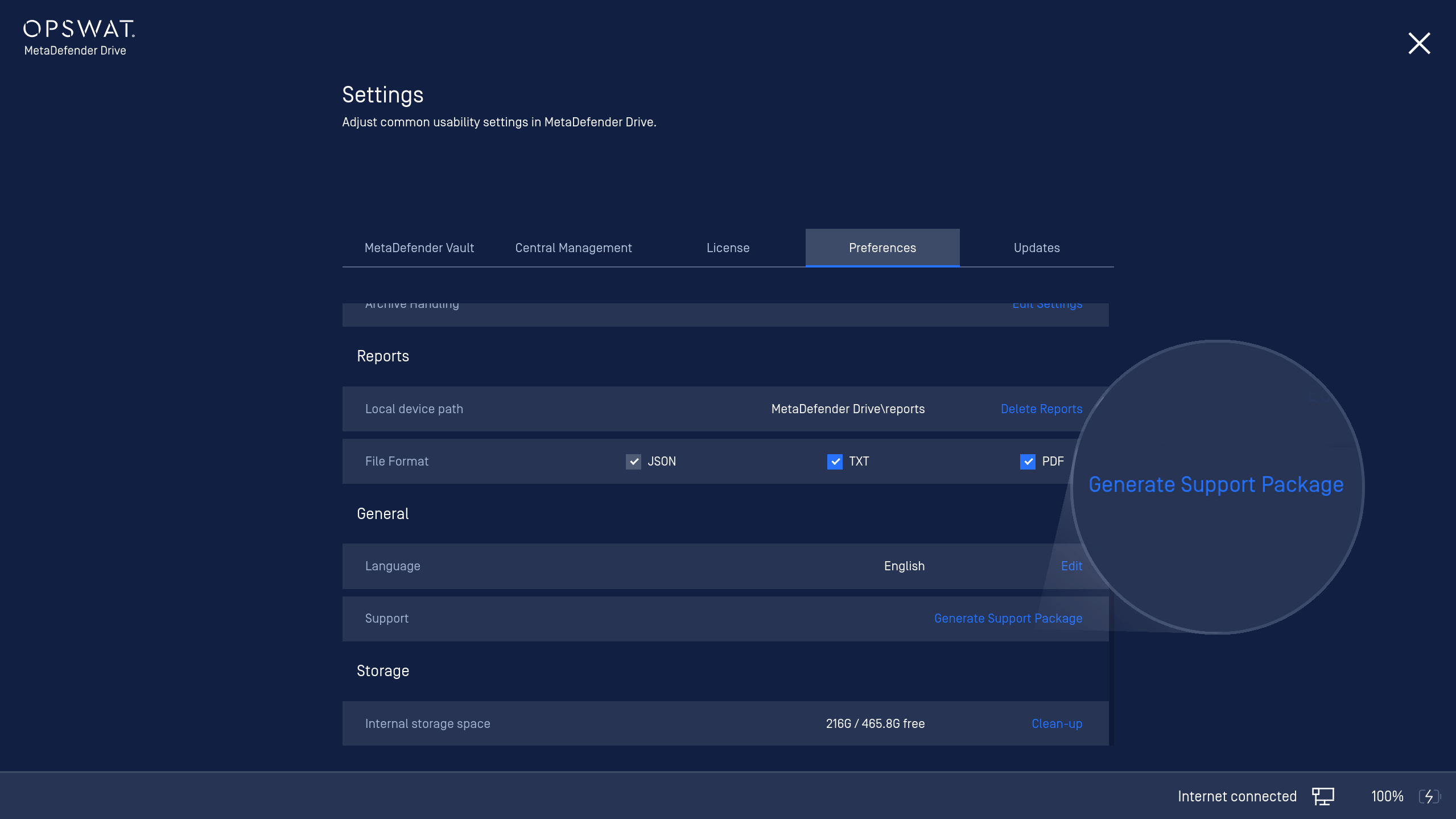1456x819 pixels.
Task: Click the Language row label
Action: [x=393, y=566]
